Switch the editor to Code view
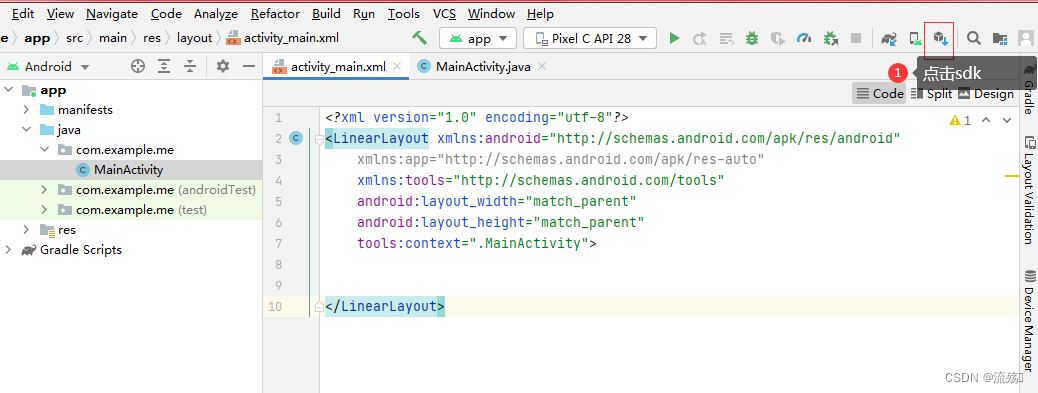 click(879, 94)
